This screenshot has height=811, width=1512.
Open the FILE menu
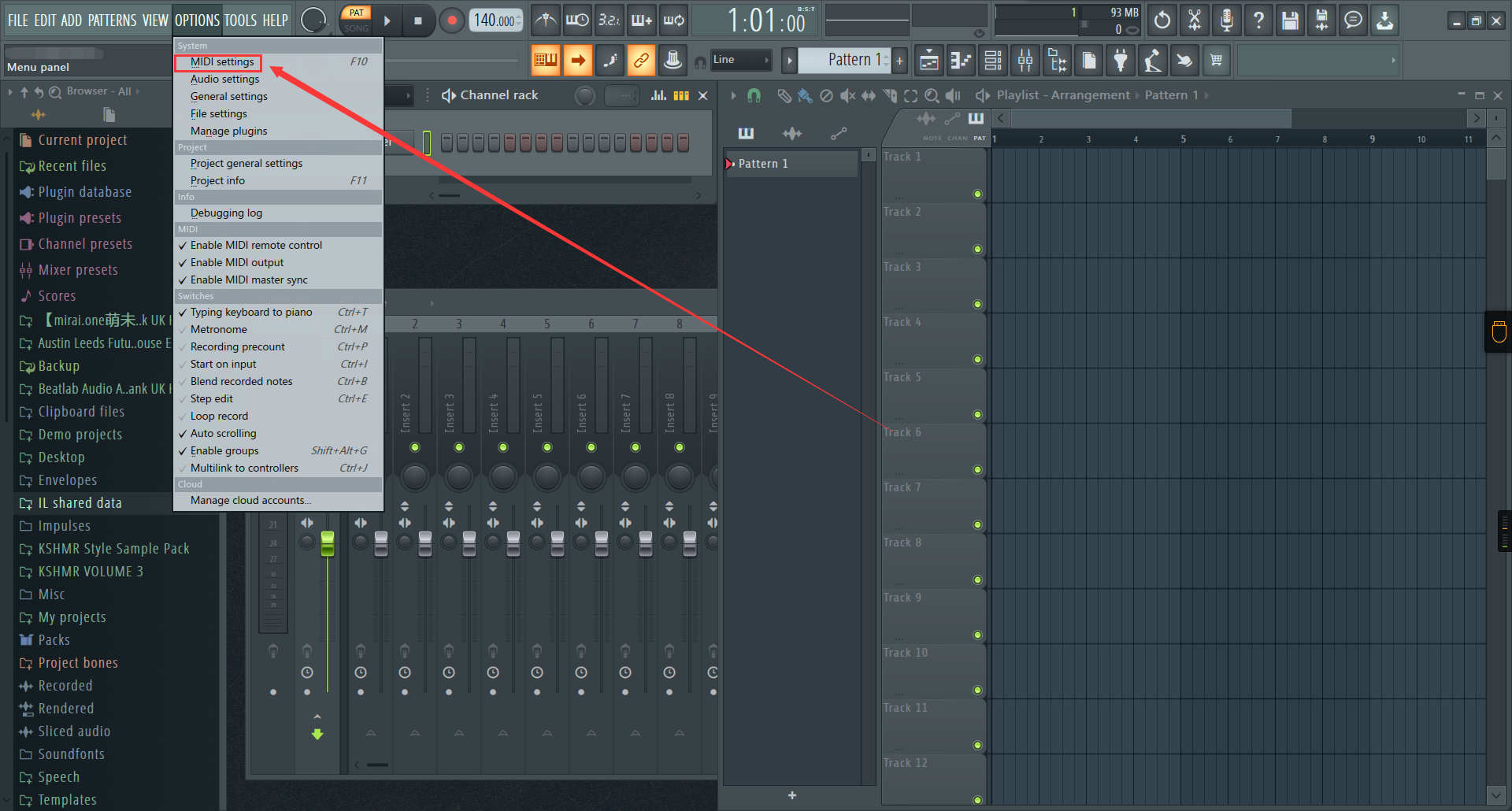click(x=17, y=20)
